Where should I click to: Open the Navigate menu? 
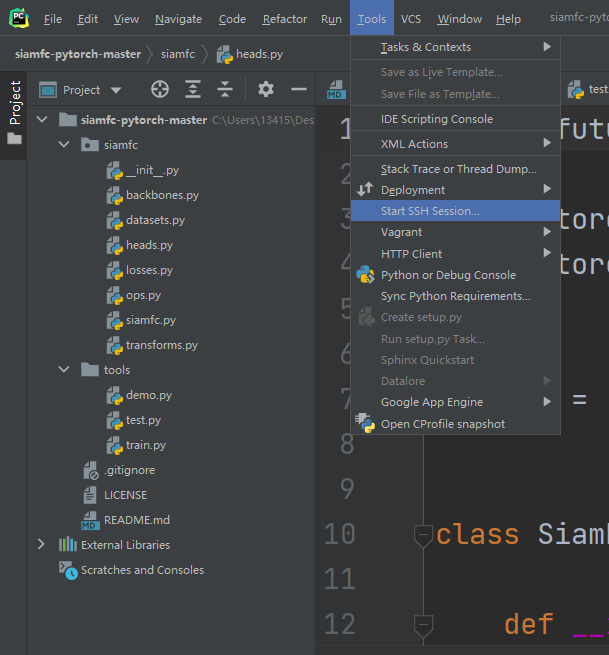click(178, 19)
